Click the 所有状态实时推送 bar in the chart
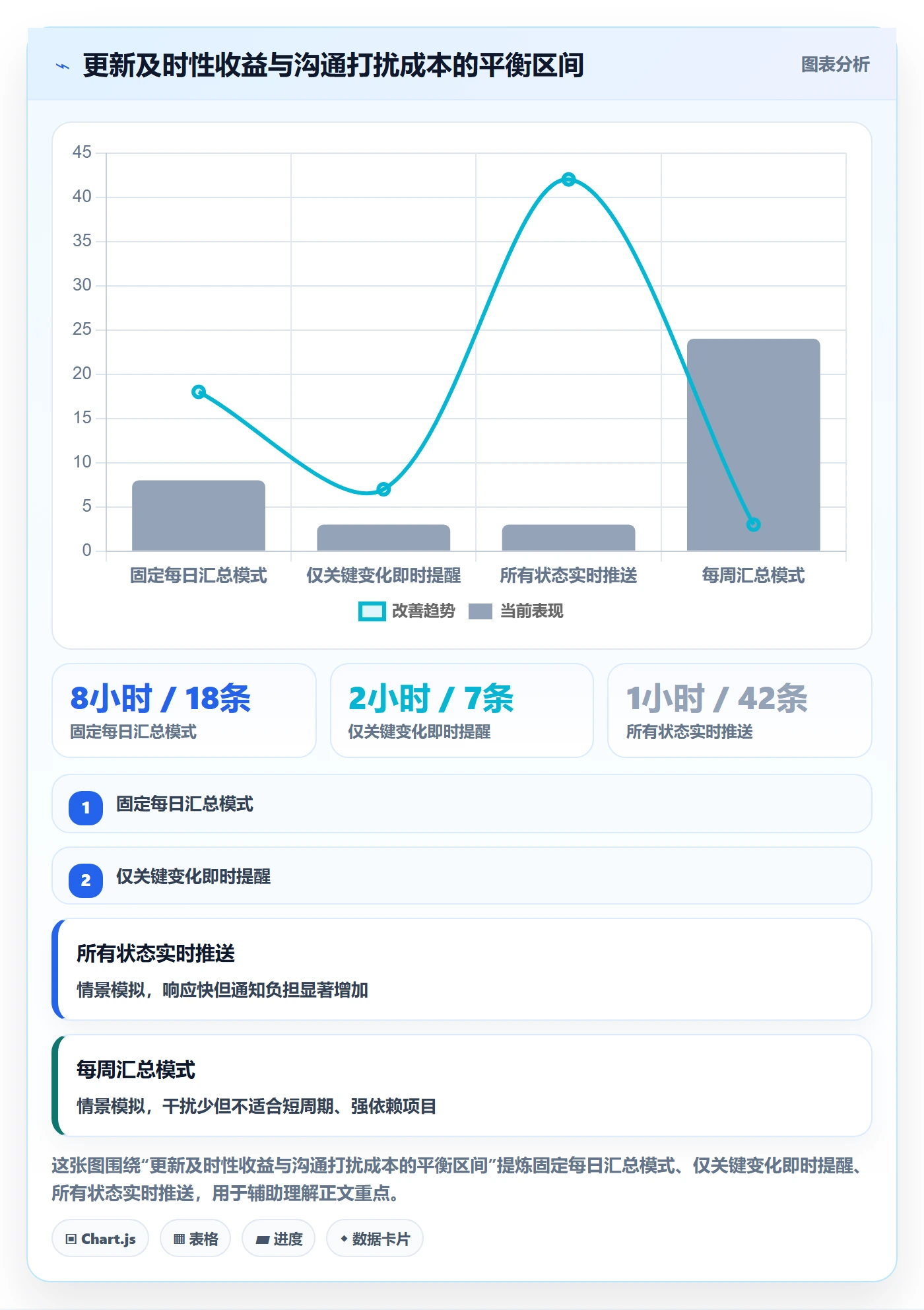 (568, 538)
